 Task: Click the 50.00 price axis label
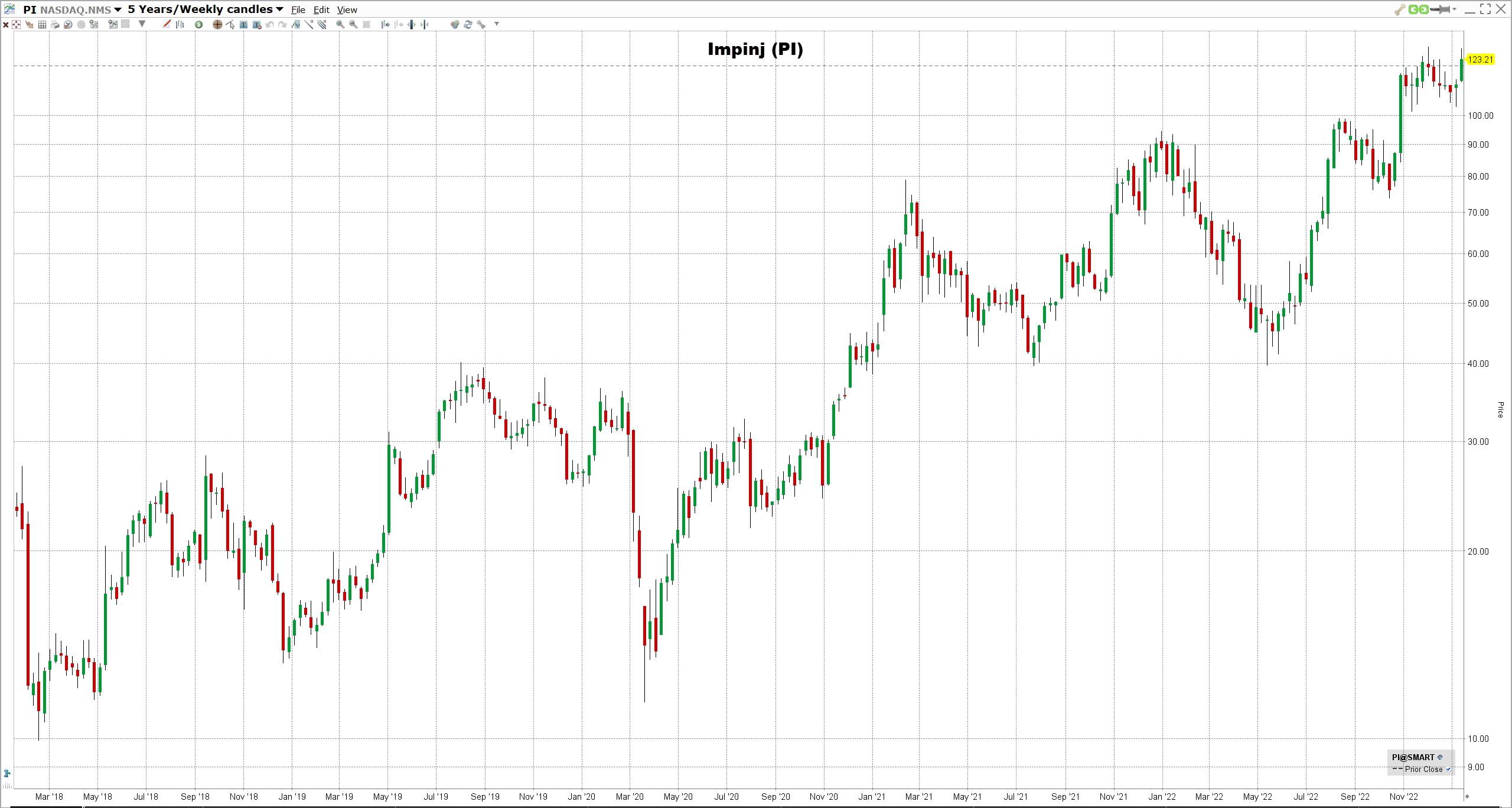pos(1478,303)
